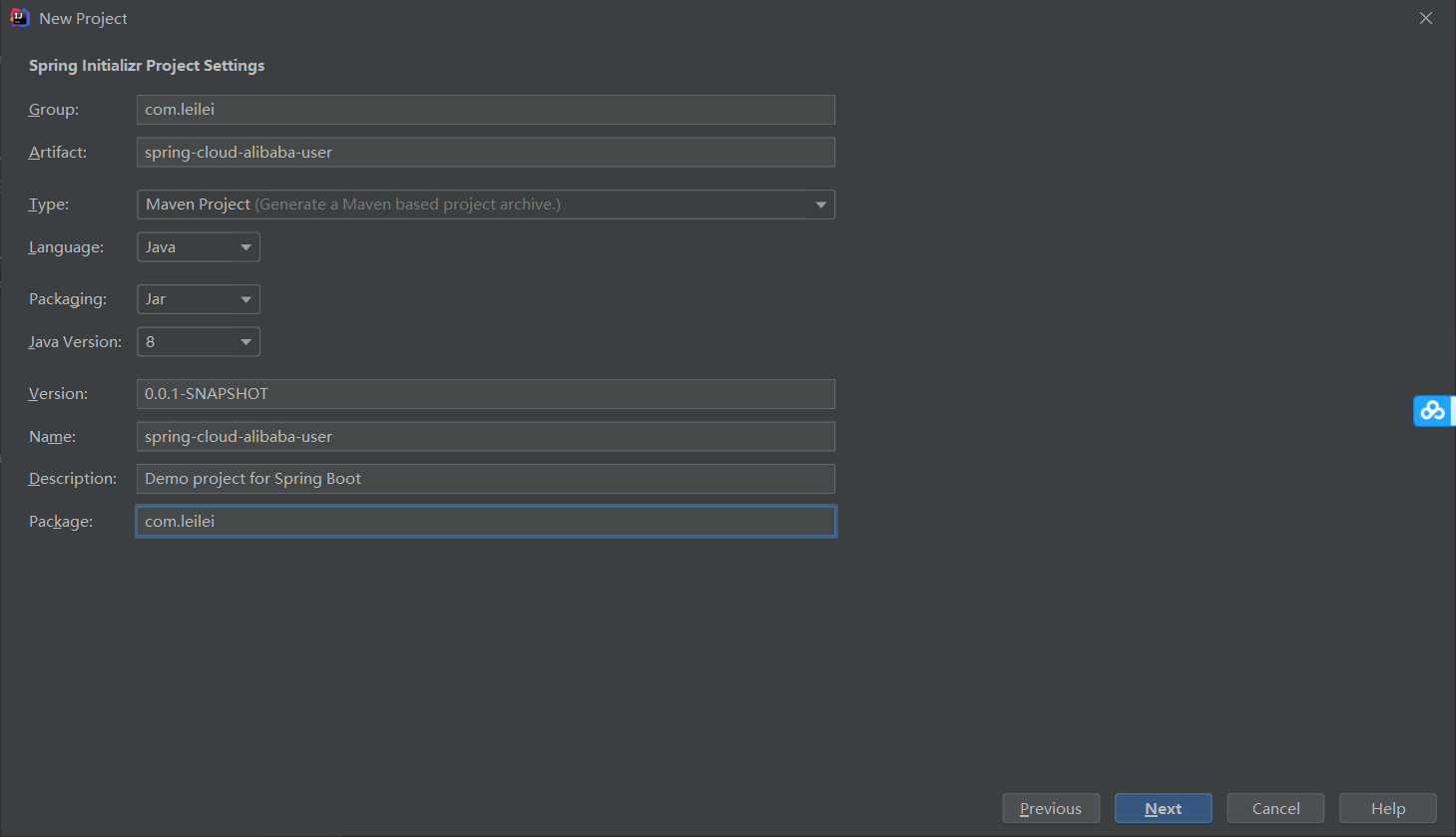Click the Version label
Image resolution: width=1456 pixels, height=837 pixels.
pyautogui.click(x=58, y=394)
